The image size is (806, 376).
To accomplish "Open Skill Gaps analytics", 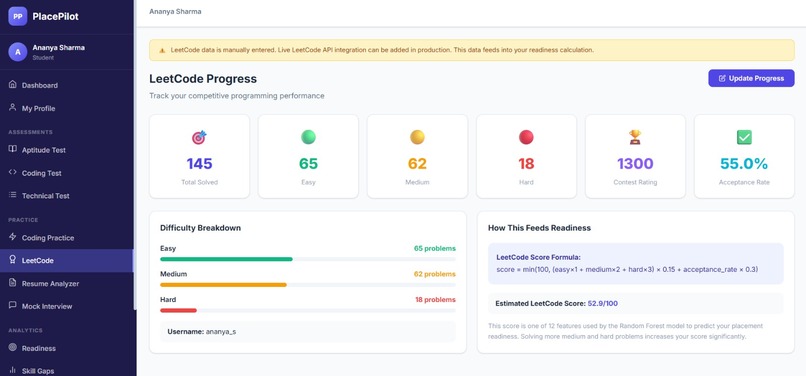I will pyautogui.click(x=67, y=371).
